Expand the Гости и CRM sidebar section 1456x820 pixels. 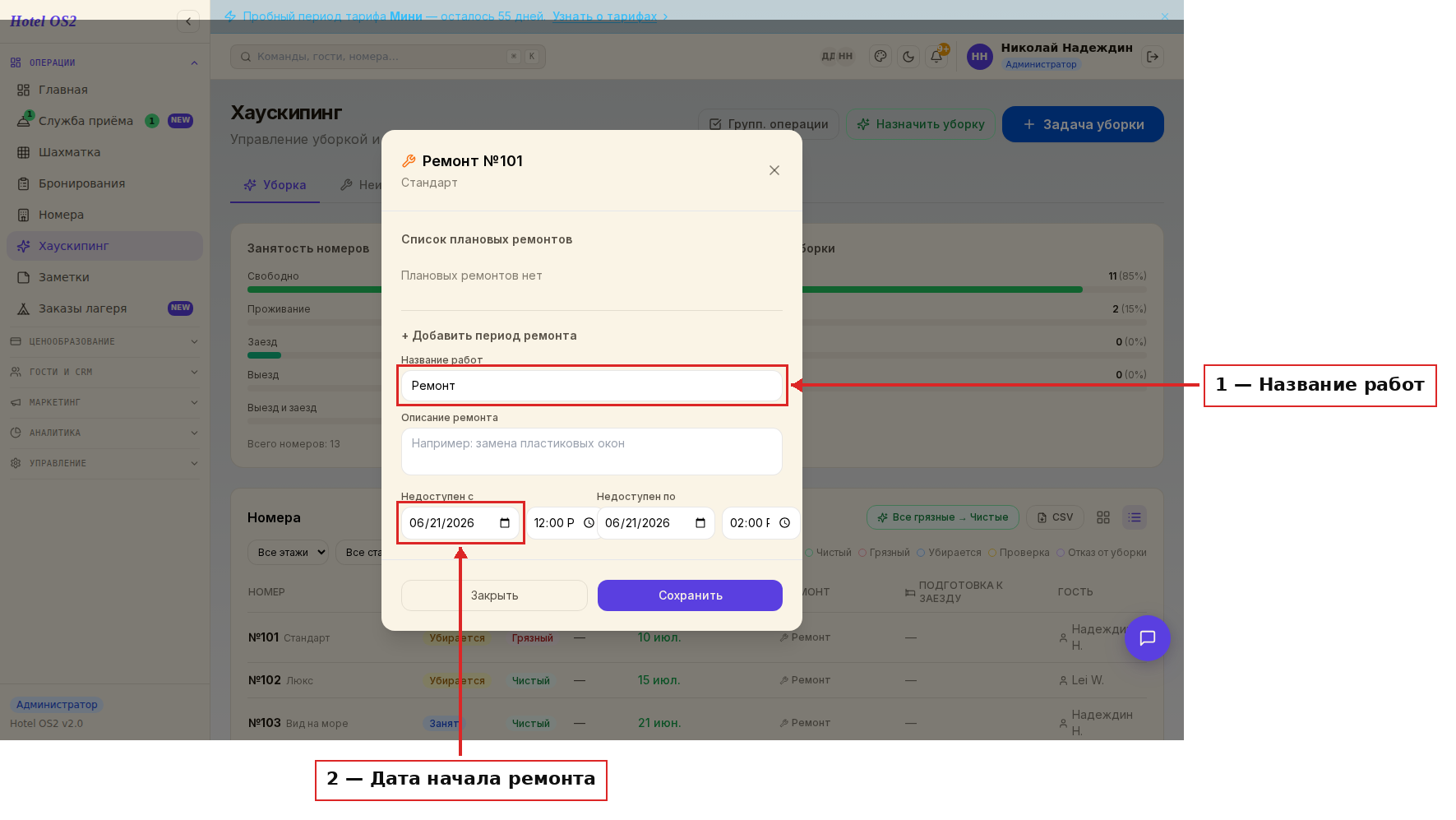(x=104, y=372)
